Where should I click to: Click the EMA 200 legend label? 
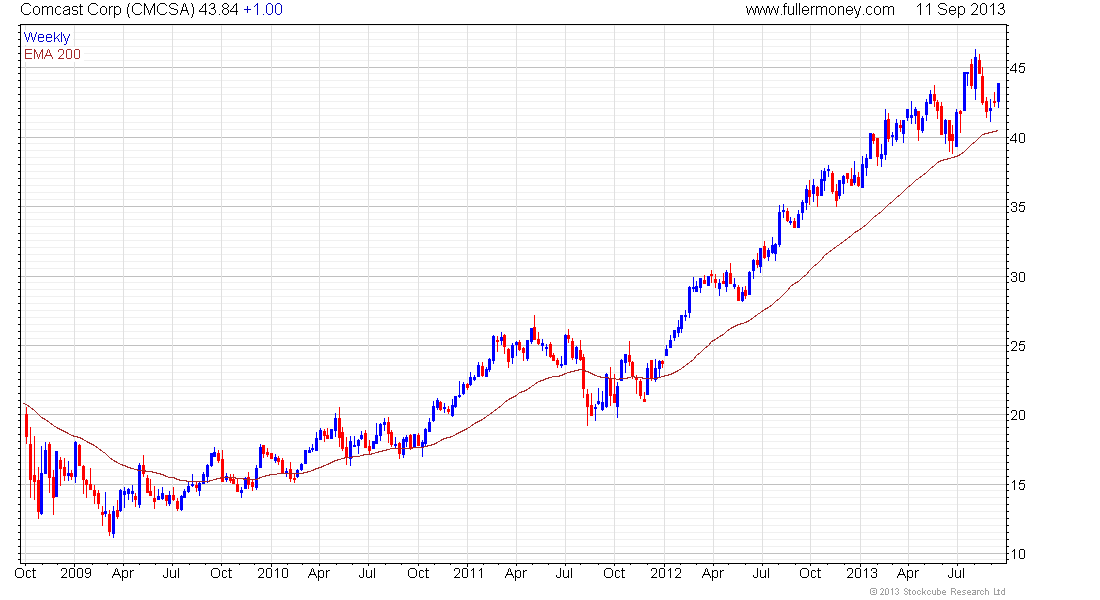coord(53,55)
